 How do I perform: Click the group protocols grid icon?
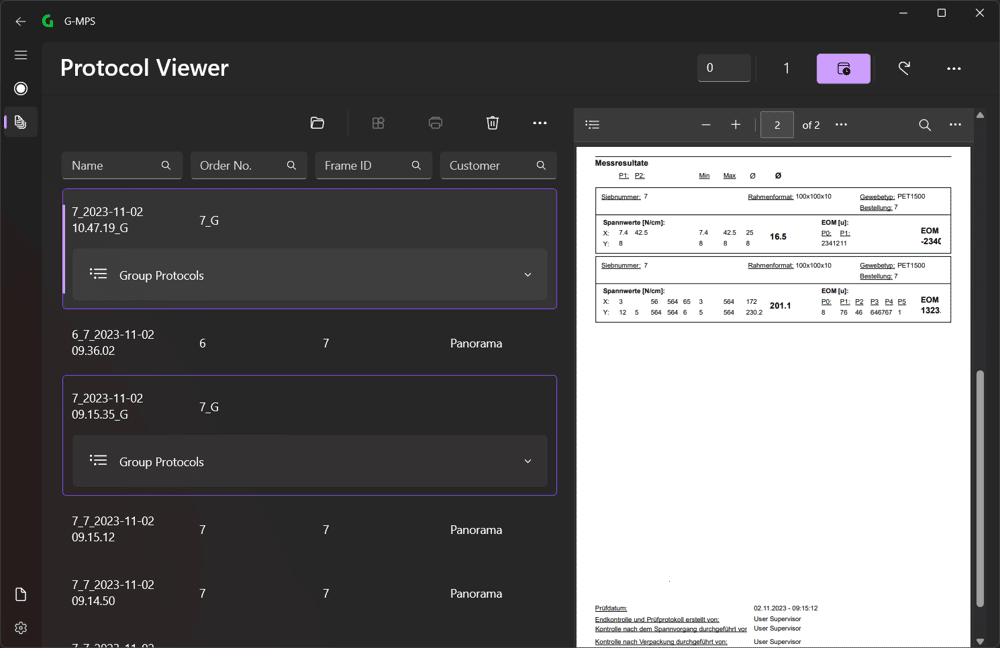point(378,123)
